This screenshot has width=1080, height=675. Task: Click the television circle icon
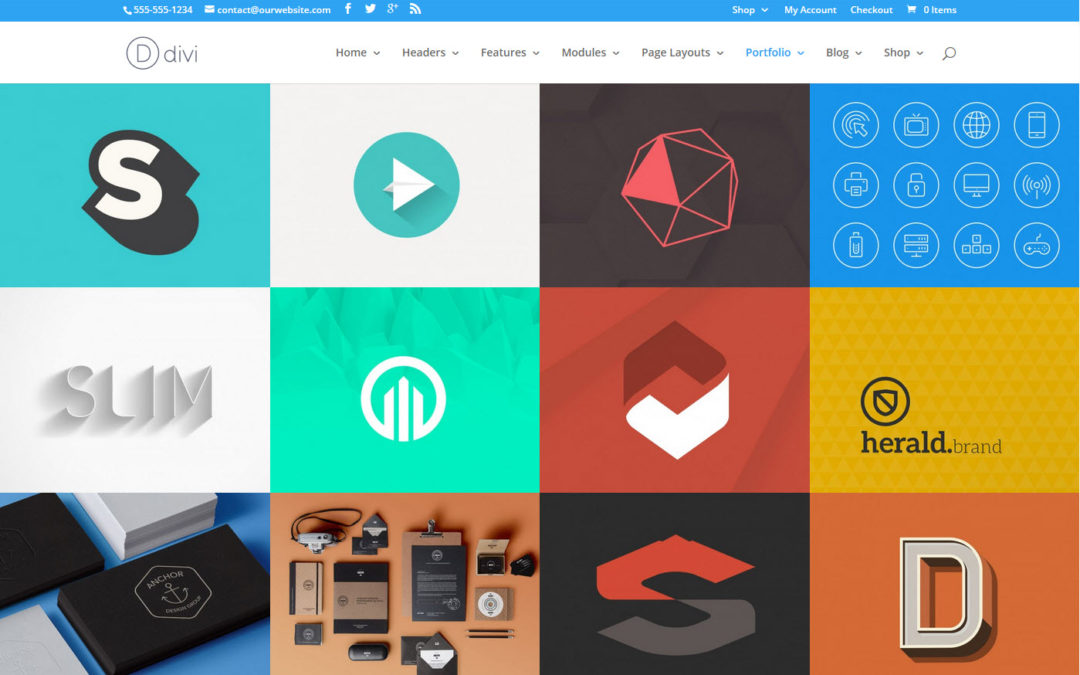pos(915,125)
